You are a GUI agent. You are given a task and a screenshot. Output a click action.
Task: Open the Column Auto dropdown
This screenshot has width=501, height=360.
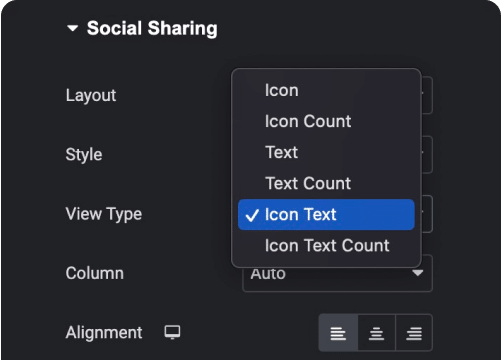337,277
